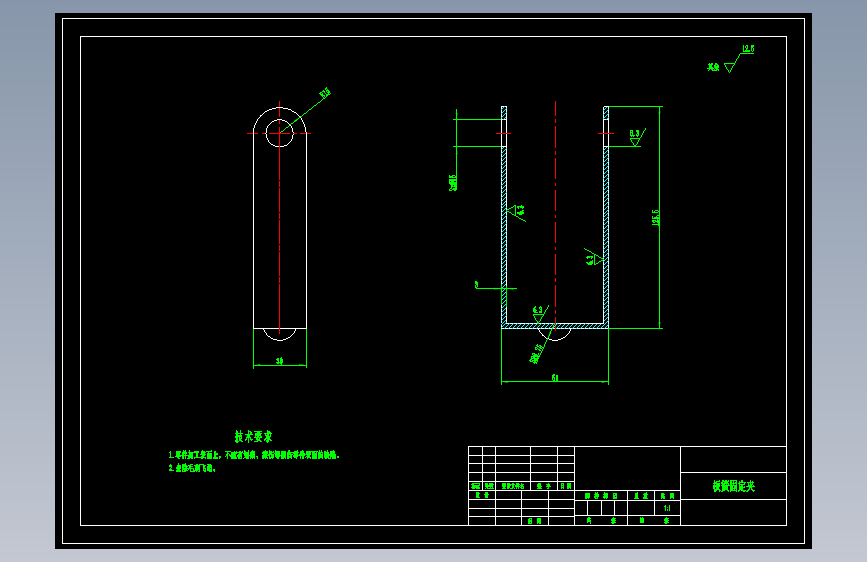Click the '日期' cell in the bottom row of the title block
867x562 pixels.
tap(534, 521)
